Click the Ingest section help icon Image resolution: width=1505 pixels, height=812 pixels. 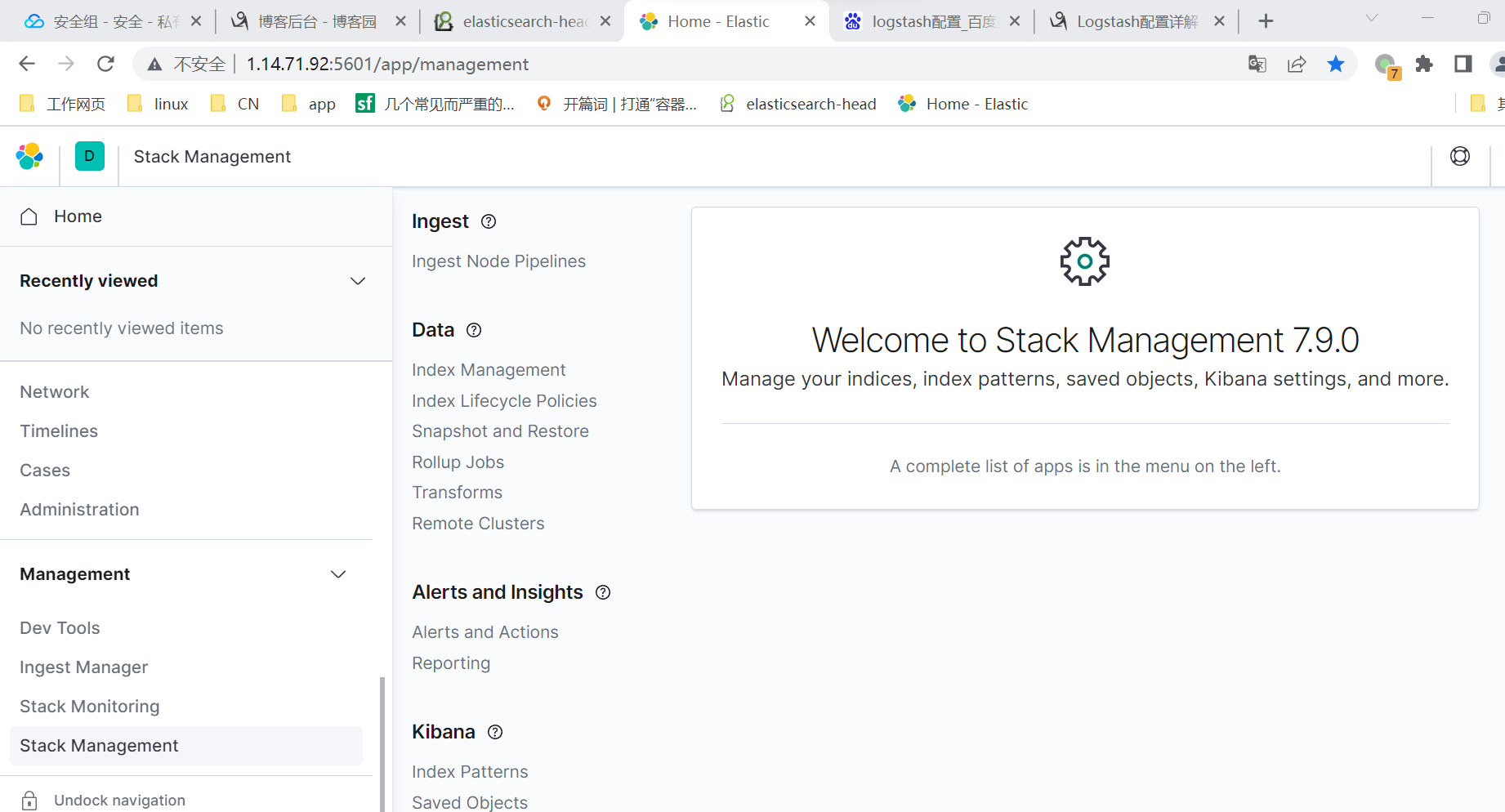(489, 221)
